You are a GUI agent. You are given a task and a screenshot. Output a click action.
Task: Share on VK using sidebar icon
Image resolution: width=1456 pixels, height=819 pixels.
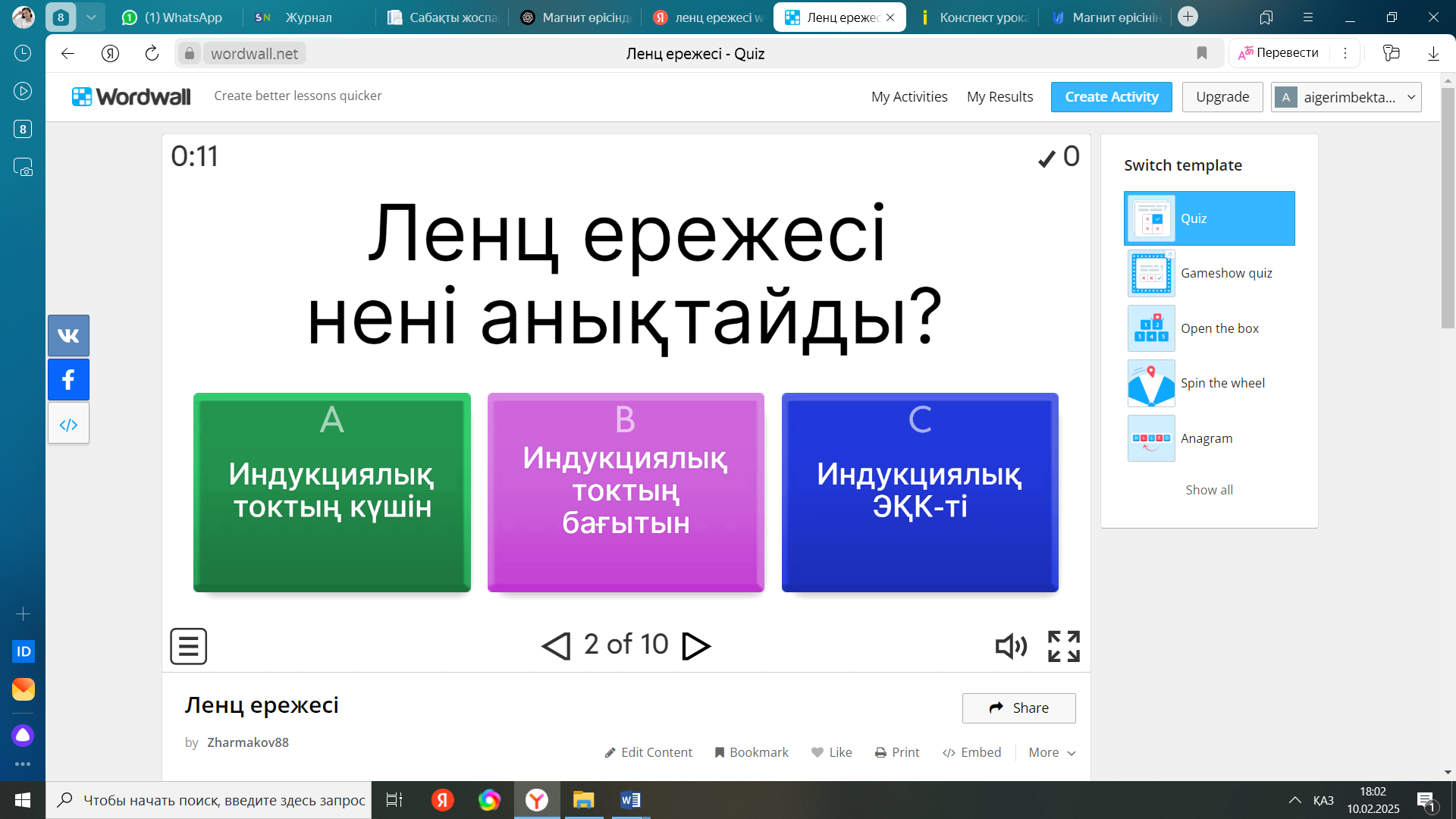coord(68,335)
